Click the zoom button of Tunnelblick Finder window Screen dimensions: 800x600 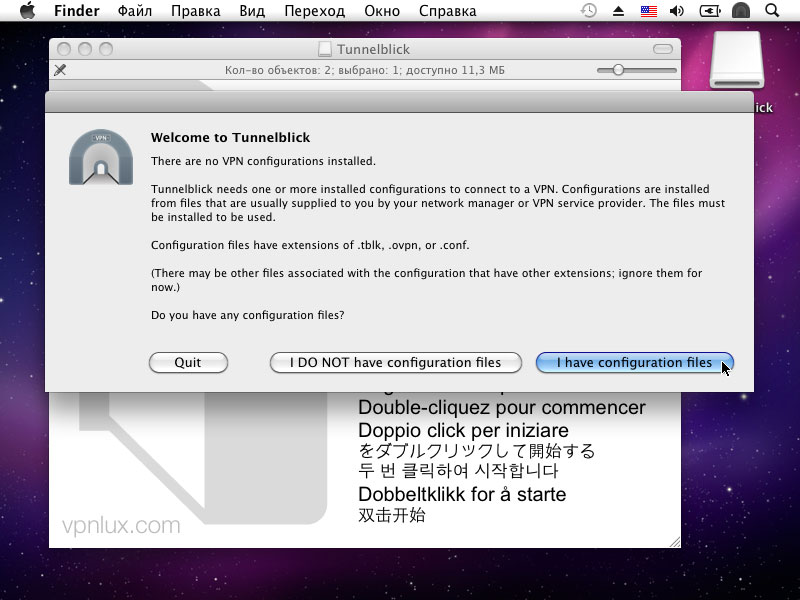pyautogui.click(x=106, y=49)
